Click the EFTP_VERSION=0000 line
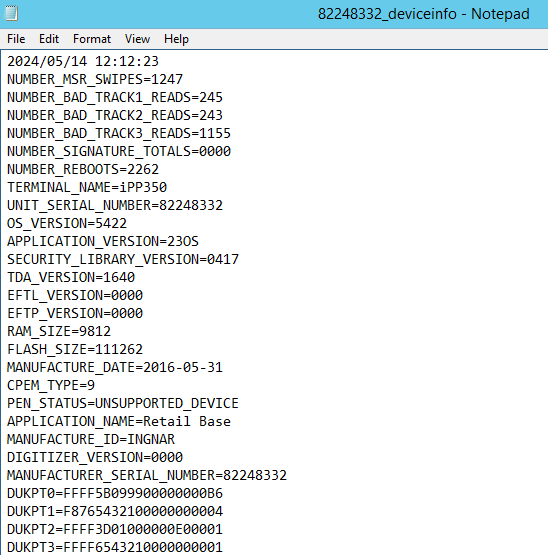Screen dimensions: 548x555 click(75, 313)
